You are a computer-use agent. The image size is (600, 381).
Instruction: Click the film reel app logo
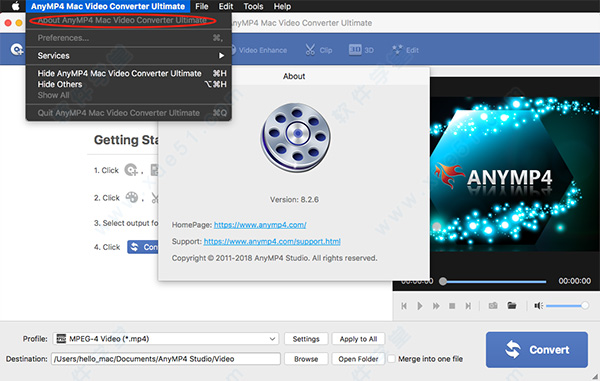[296, 137]
